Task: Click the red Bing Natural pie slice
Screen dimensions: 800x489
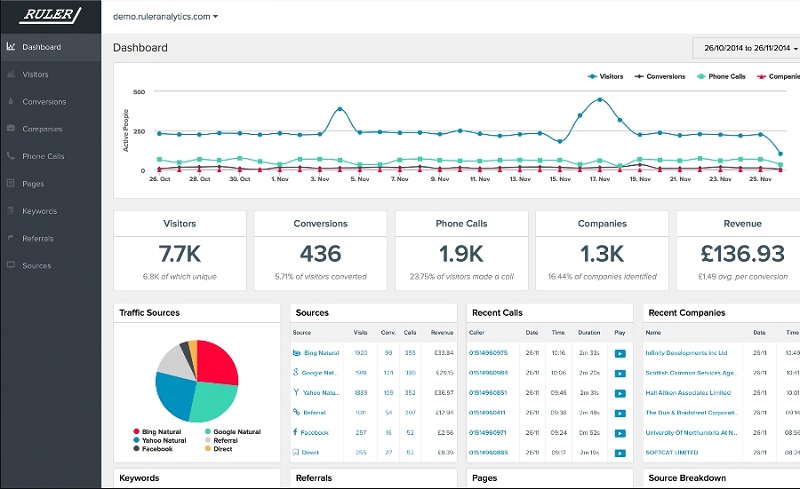Action: pos(214,363)
